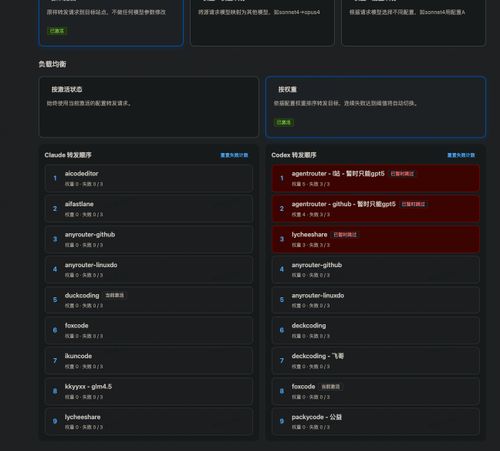
Task: Click the red lycheeshare row in Codex list
Action: [x=376, y=239]
